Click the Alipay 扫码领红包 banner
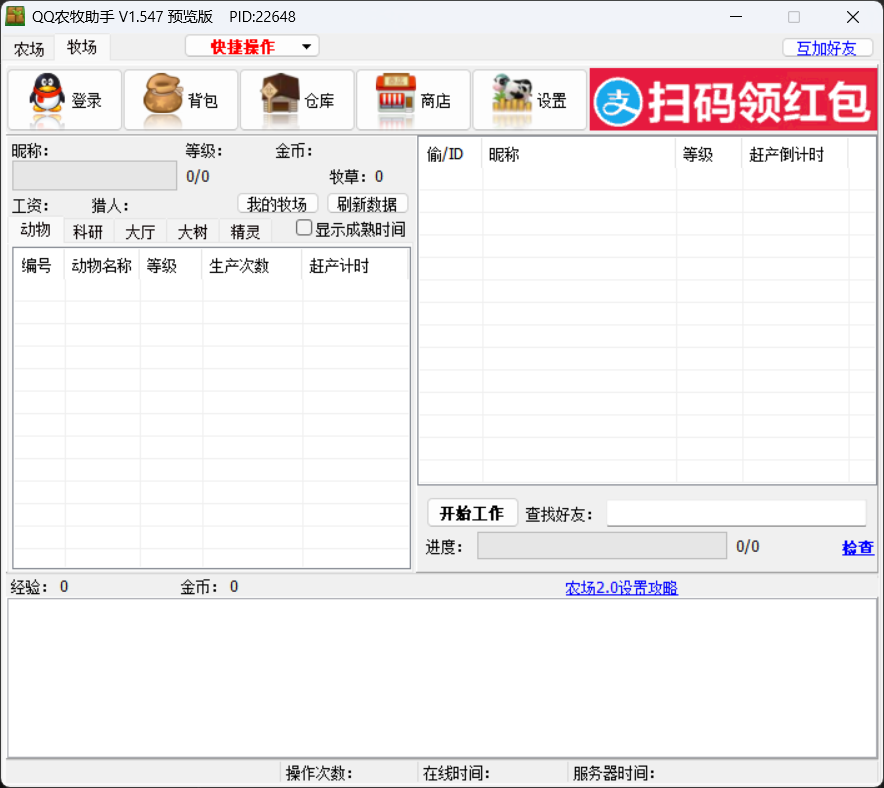This screenshot has width=884, height=788. tap(733, 99)
